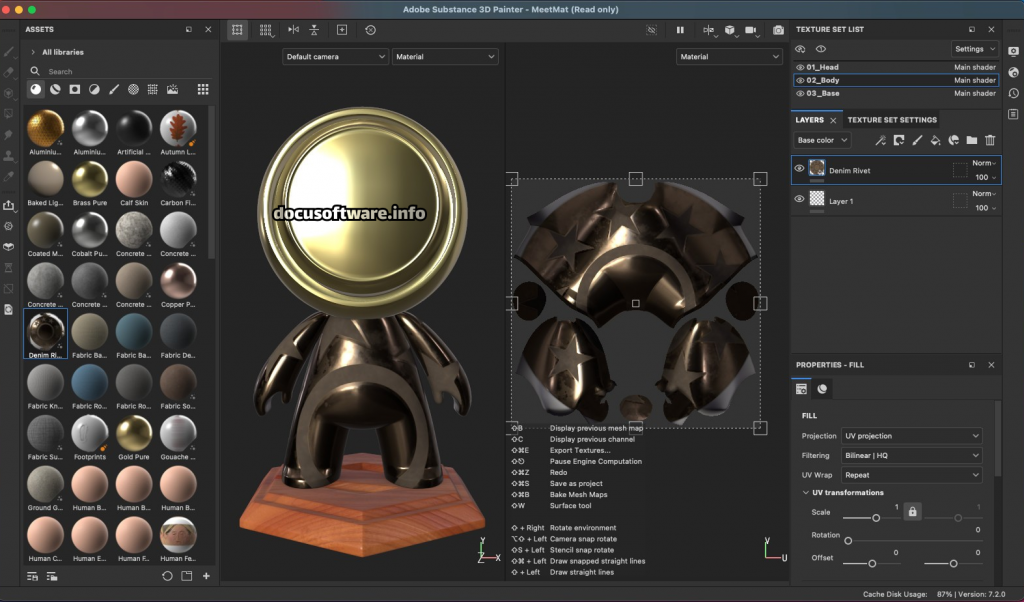Open the Bilinear | HQ filtering dropdown

click(911, 456)
